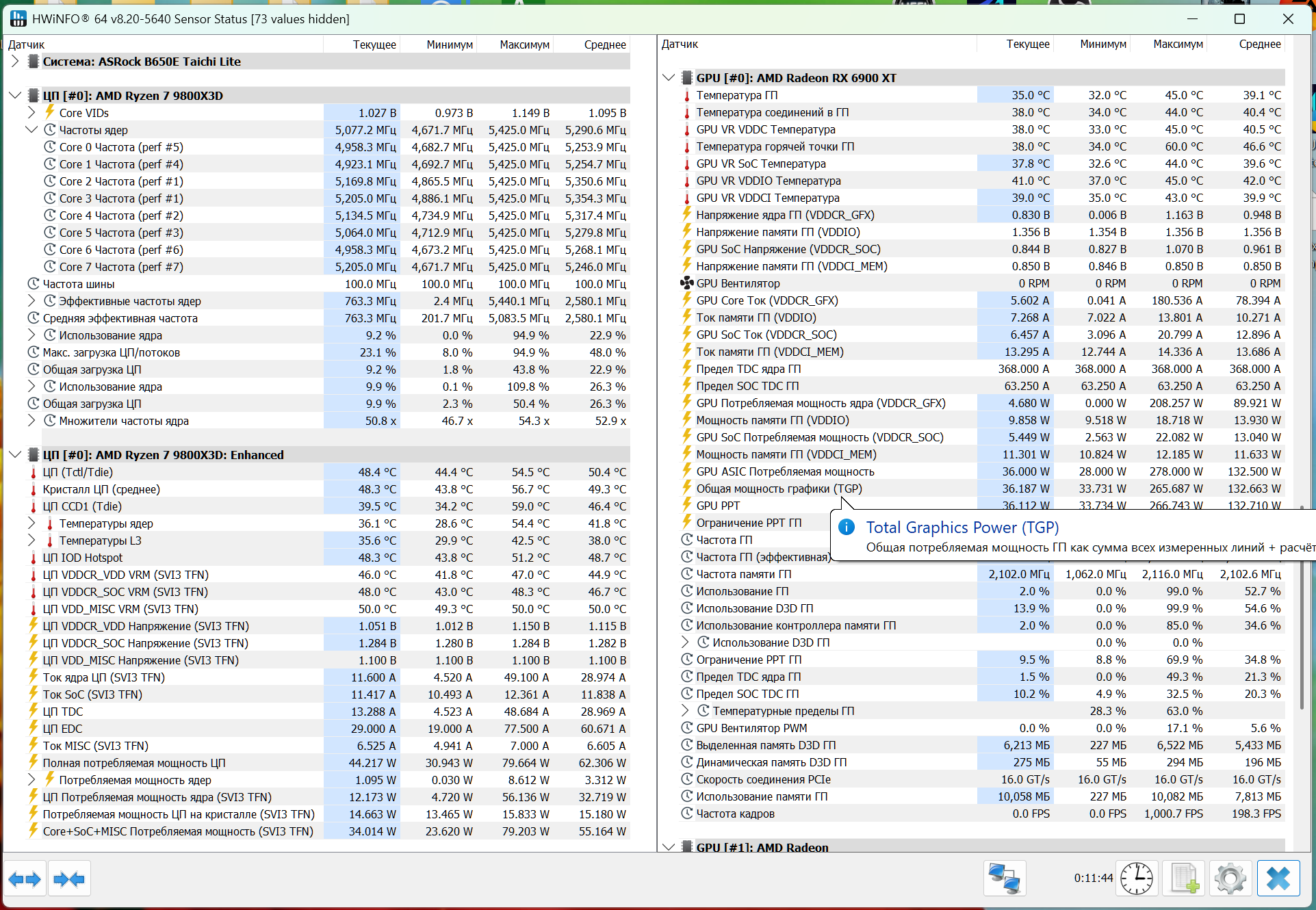Expand Температуры L3 node

pos(31,541)
